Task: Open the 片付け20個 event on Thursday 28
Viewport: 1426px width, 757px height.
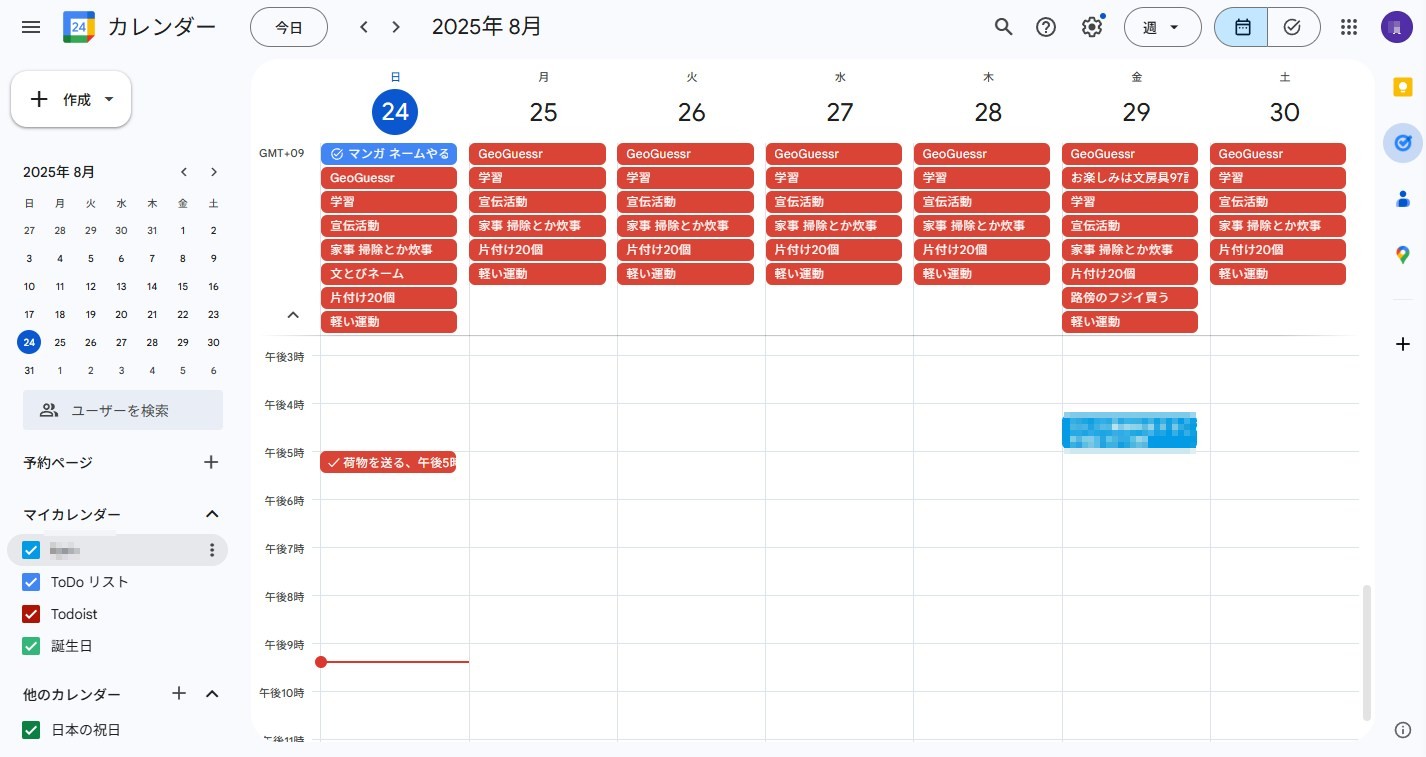Action: [x=982, y=250]
